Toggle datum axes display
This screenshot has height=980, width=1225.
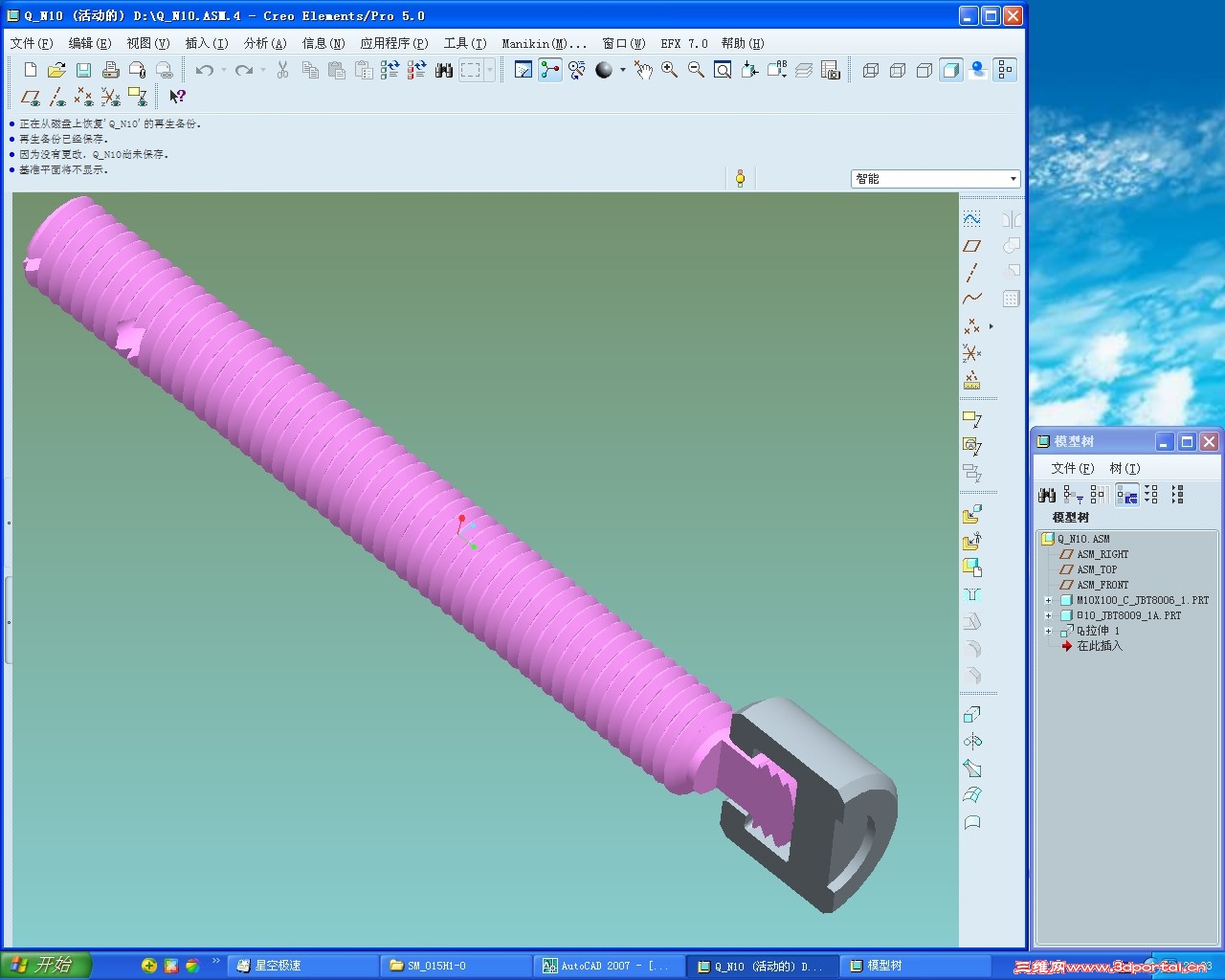(57, 97)
